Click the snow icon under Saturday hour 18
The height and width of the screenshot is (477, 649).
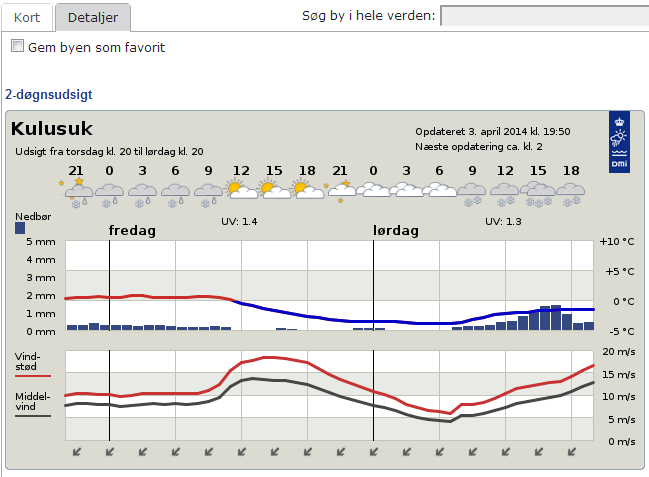pos(571,195)
